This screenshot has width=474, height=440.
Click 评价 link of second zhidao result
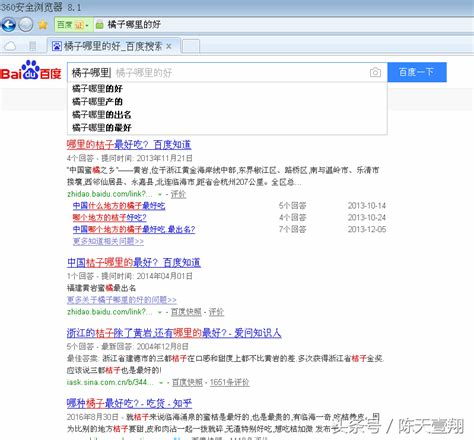tap(216, 312)
